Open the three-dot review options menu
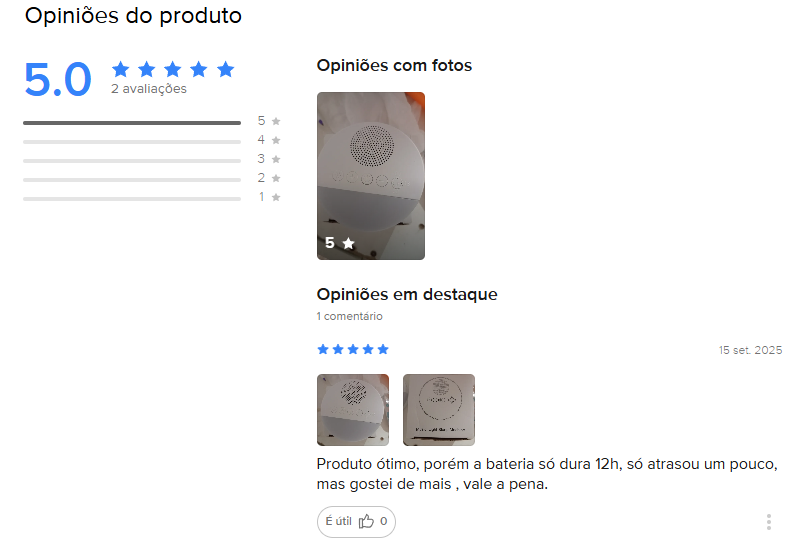 pyautogui.click(x=768, y=522)
